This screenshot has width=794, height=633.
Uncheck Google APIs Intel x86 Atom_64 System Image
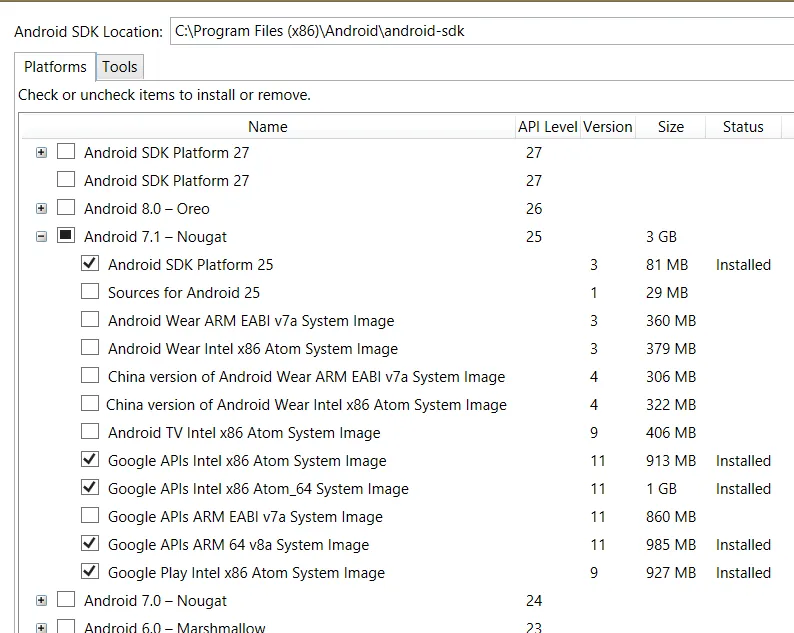coord(90,489)
